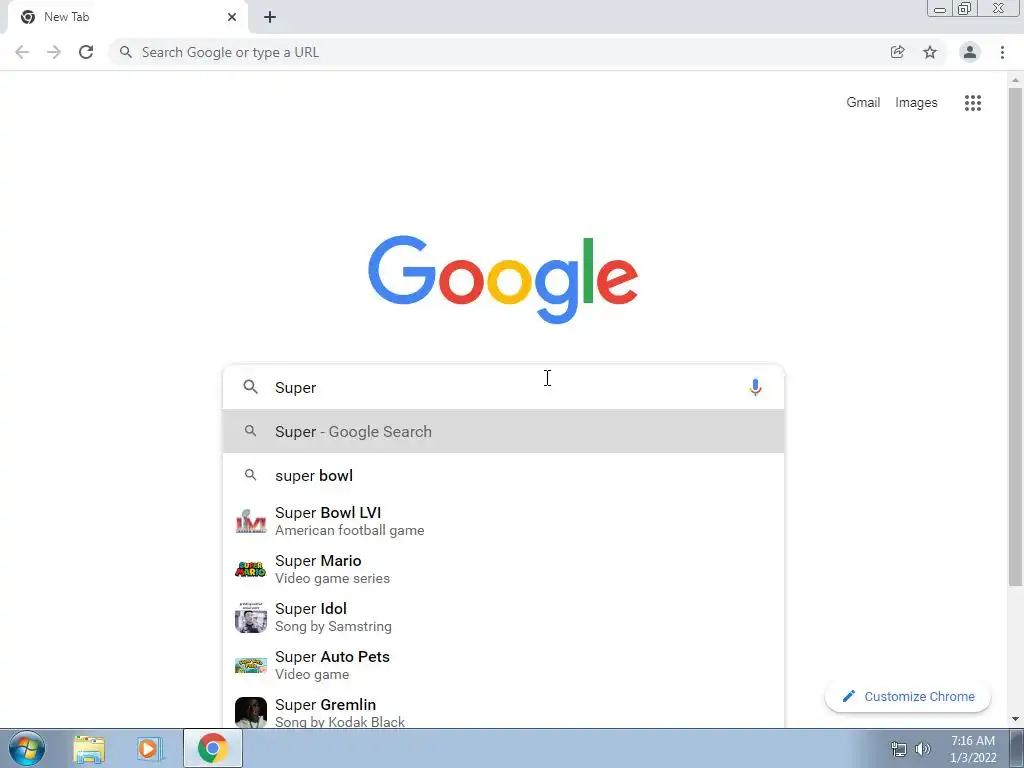
Task: Start voice search with the microphone icon
Action: 755,387
